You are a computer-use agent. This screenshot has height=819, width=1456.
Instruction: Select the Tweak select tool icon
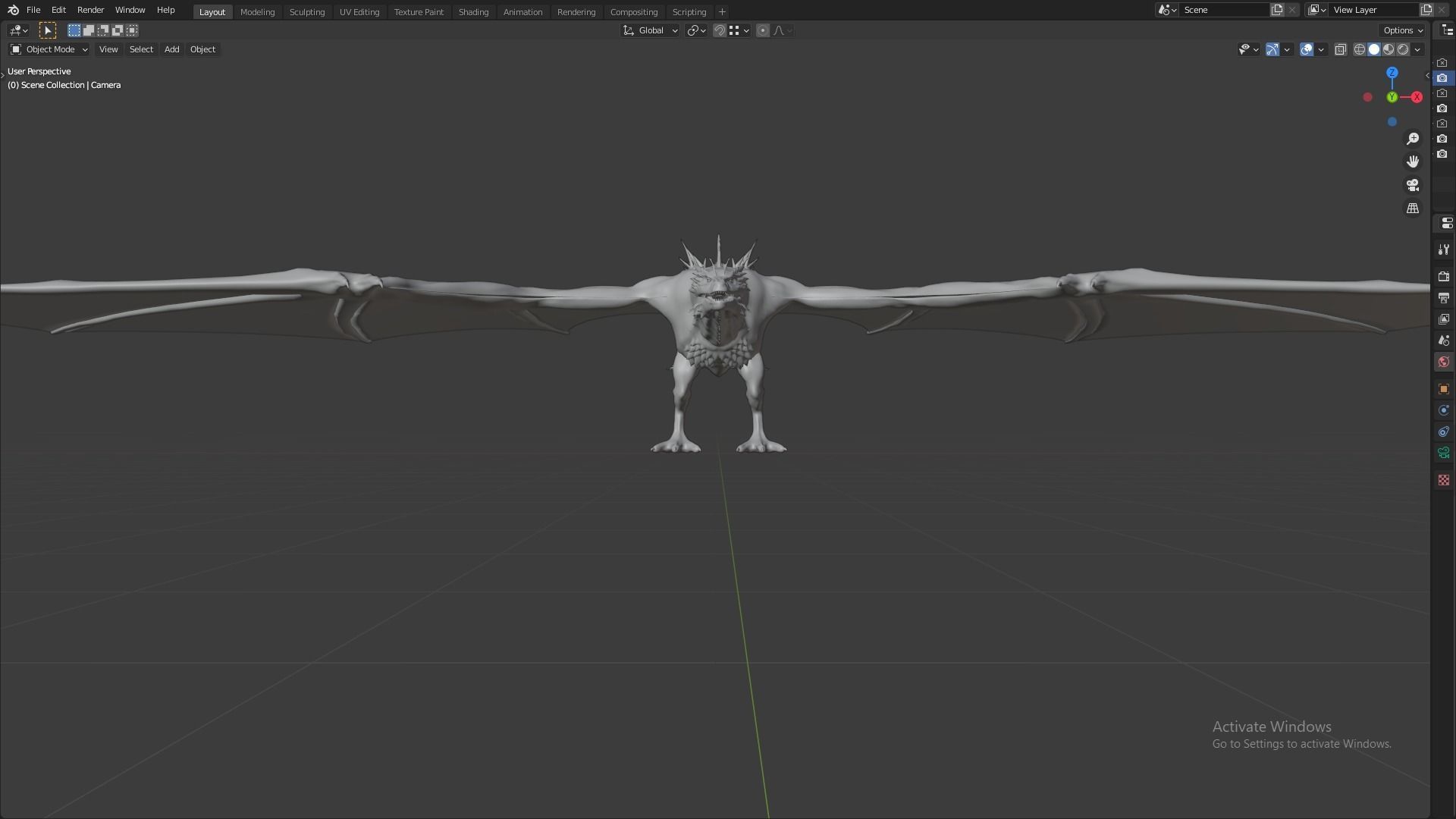[x=47, y=30]
